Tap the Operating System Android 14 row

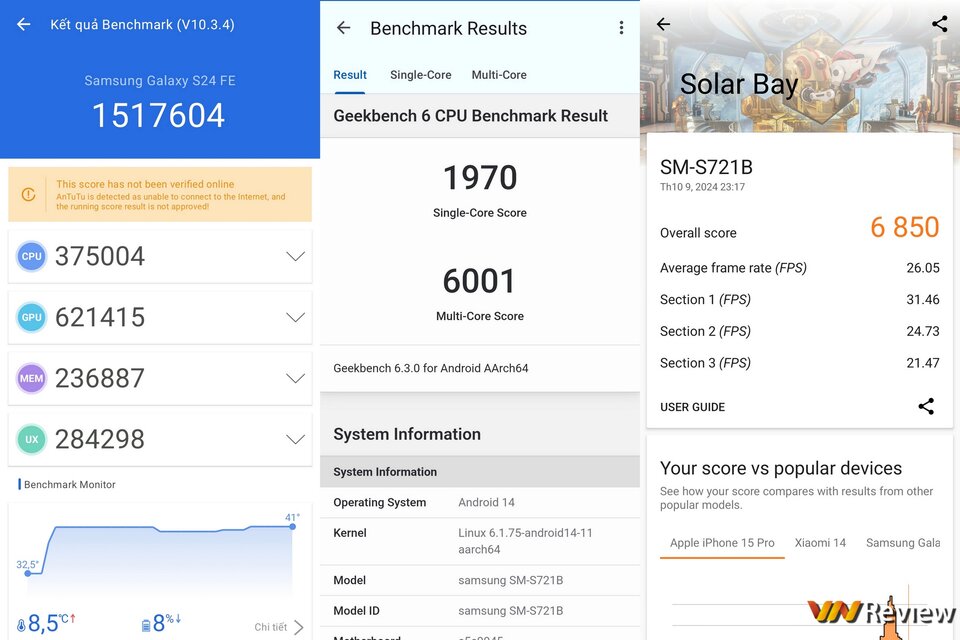point(480,502)
